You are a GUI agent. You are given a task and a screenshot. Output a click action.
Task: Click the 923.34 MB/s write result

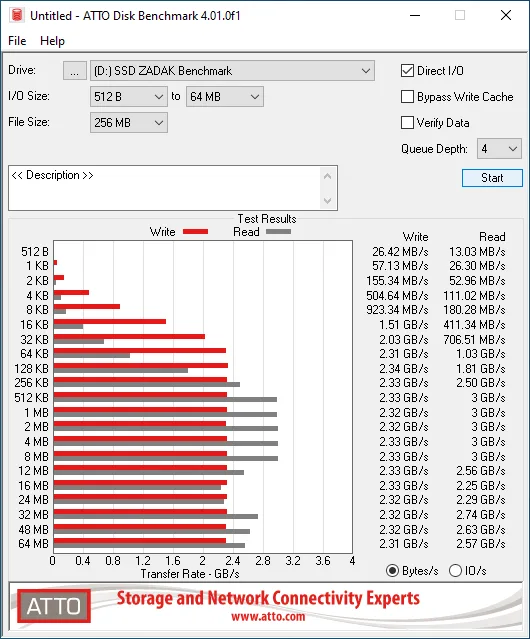(397, 310)
